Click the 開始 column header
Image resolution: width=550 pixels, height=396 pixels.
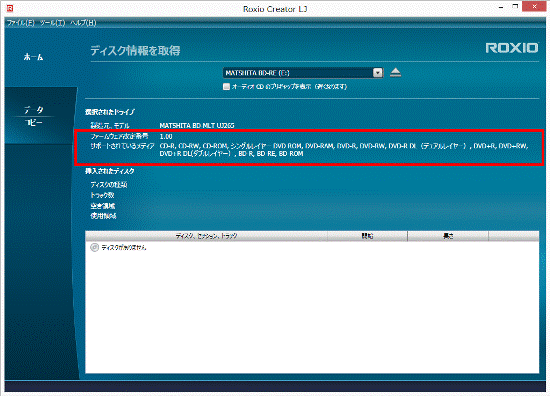pyautogui.click(x=367, y=236)
